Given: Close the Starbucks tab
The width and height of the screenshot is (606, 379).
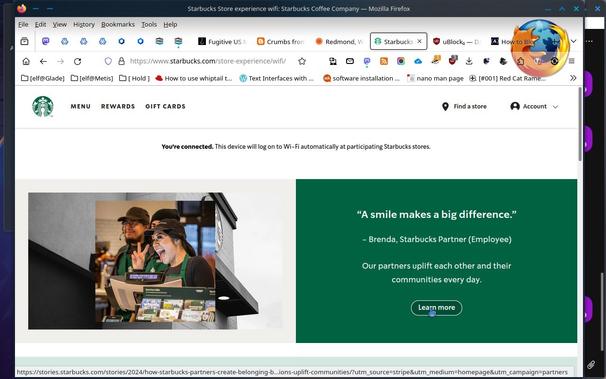Looking at the screenshot, I should (x=419, y=41).
